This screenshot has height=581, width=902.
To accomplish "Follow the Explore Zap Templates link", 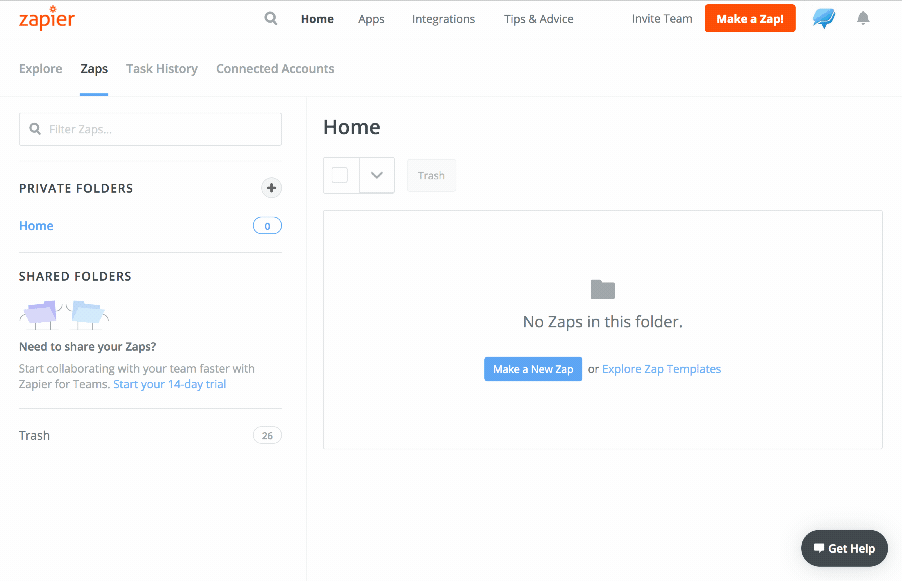I will [661, 369].
